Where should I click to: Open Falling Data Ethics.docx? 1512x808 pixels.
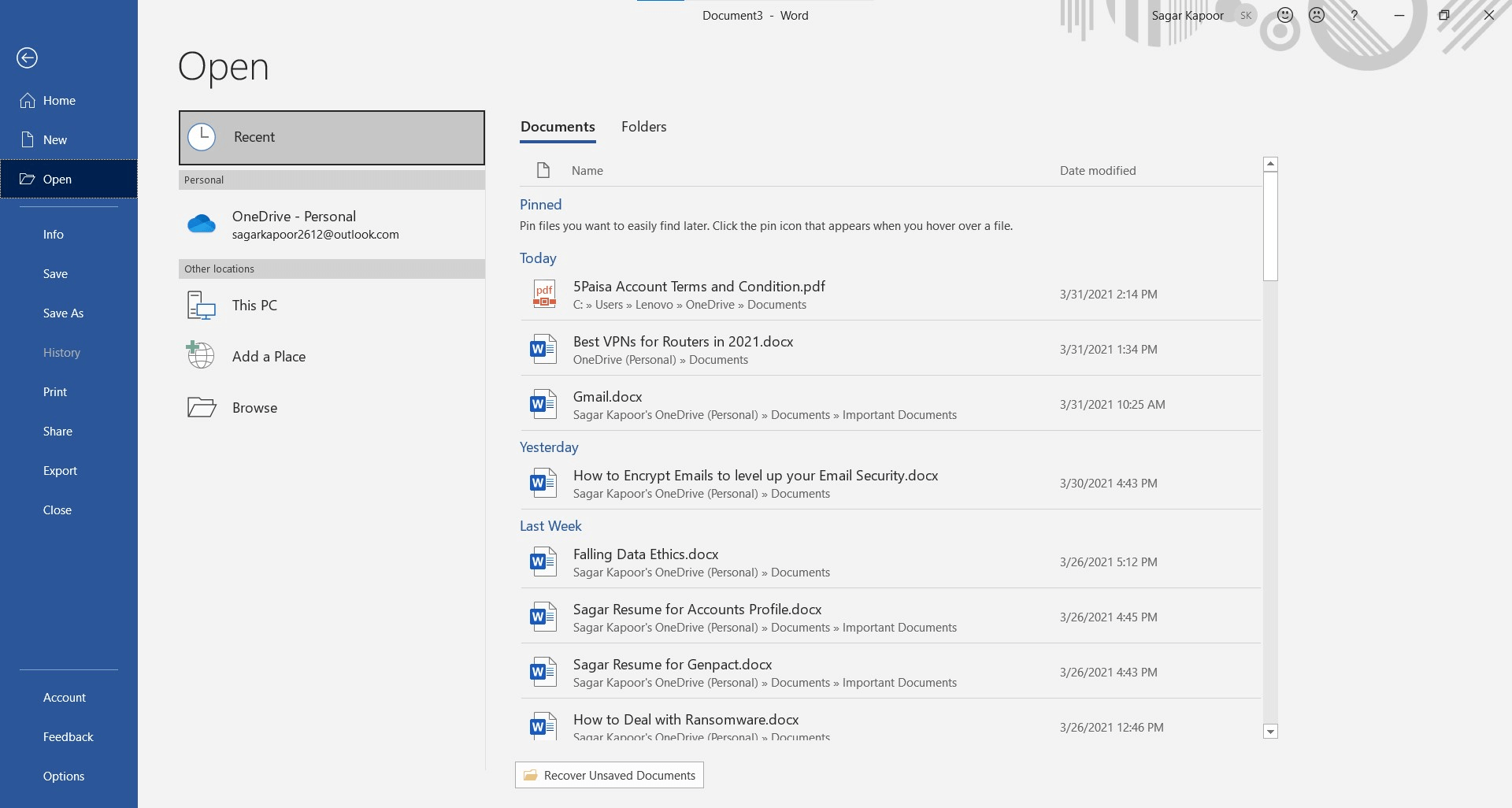point(646,554)
